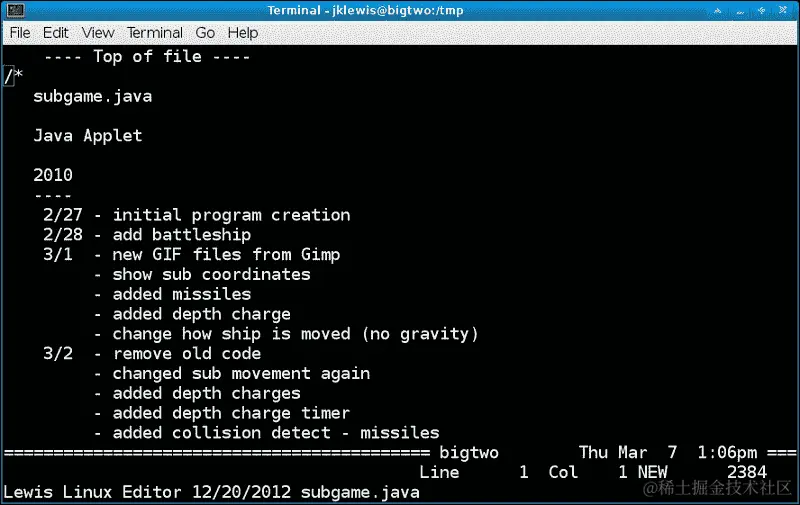This screenshot has width=800, height=505.
Task: Click the '3/2 - remove old code' line
Action: pos(152,354)
